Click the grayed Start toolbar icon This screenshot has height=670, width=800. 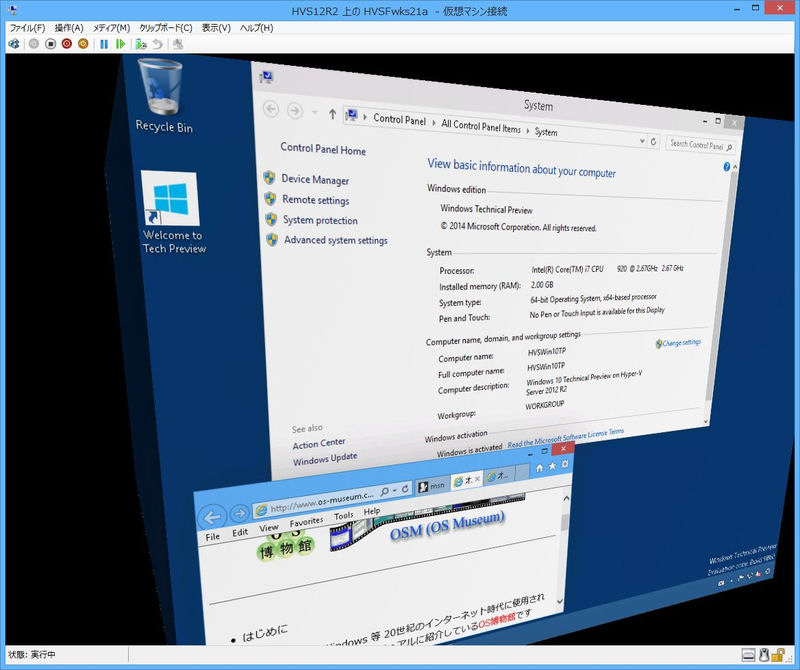[x=34, y=44]
